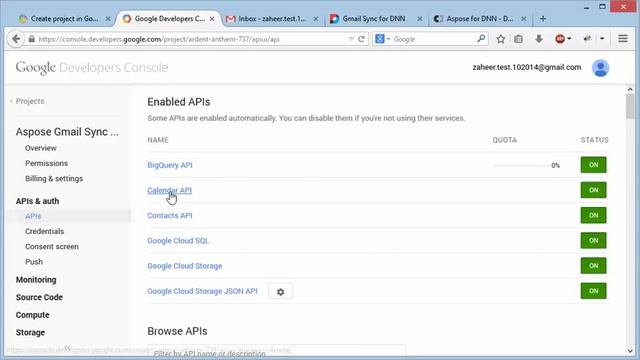Screen dimensions: 640x360
Task: Open the Google Cloud SQL link
Action: pyautogui.click(x=178, y=241)
